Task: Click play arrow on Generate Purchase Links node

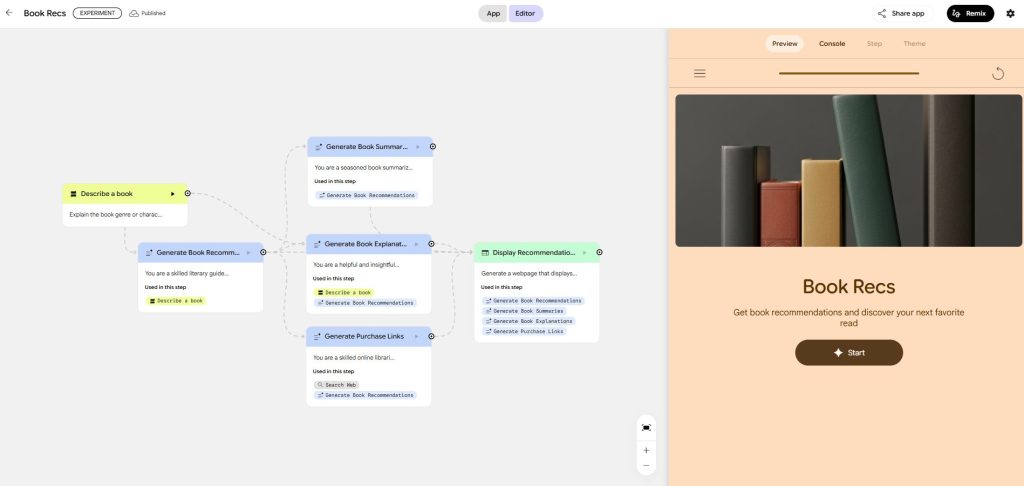Action: [x=415, y=336]
